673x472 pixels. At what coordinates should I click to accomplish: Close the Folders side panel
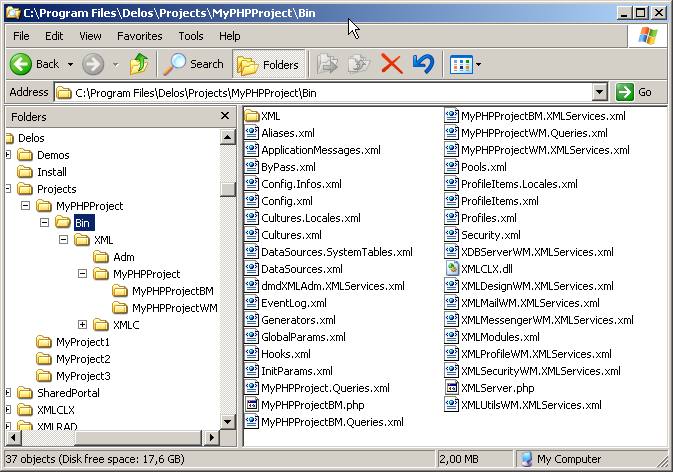225,116
